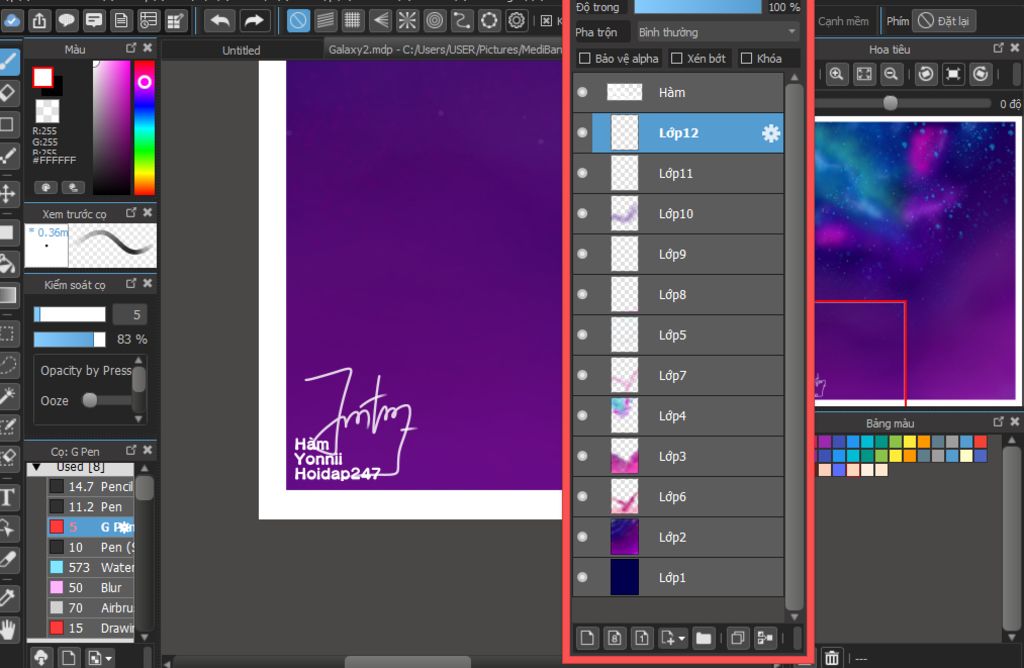Image resolution: width=1024 pixels, height=668 pixels.
Task: Enable concentric circle snap
Action: pos(434,21)
